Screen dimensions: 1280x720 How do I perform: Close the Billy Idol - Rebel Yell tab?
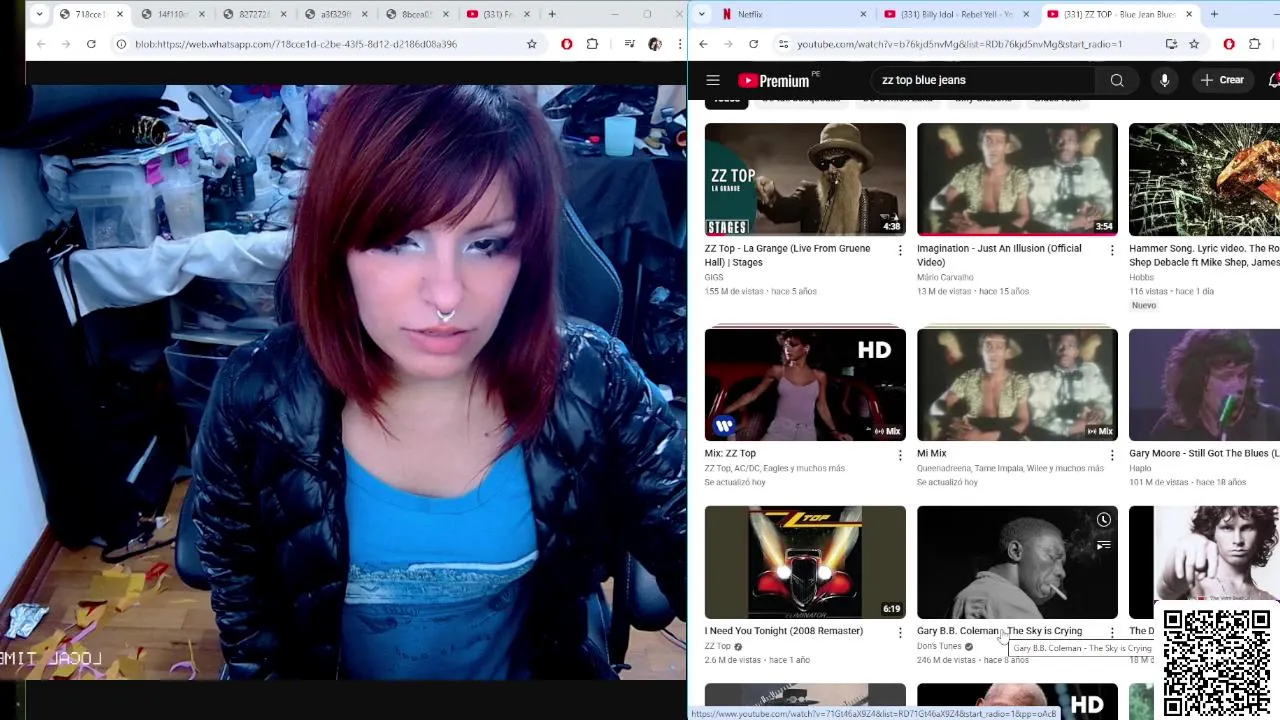[x=1025, y=14]
